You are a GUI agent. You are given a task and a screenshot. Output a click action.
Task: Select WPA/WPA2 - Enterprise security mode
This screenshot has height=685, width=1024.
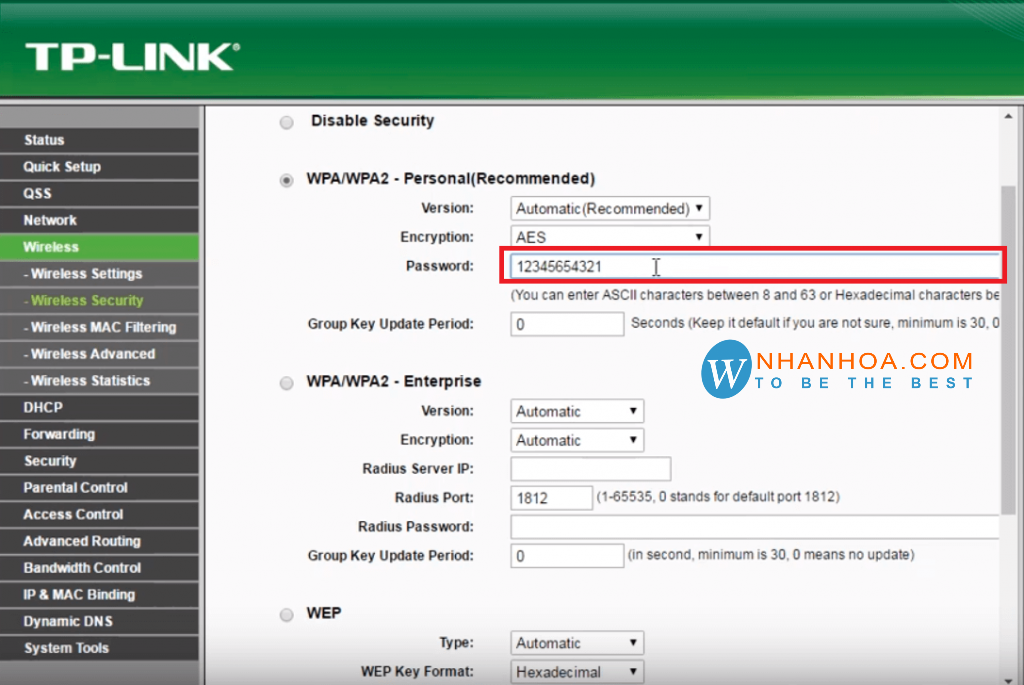point(286,382)
